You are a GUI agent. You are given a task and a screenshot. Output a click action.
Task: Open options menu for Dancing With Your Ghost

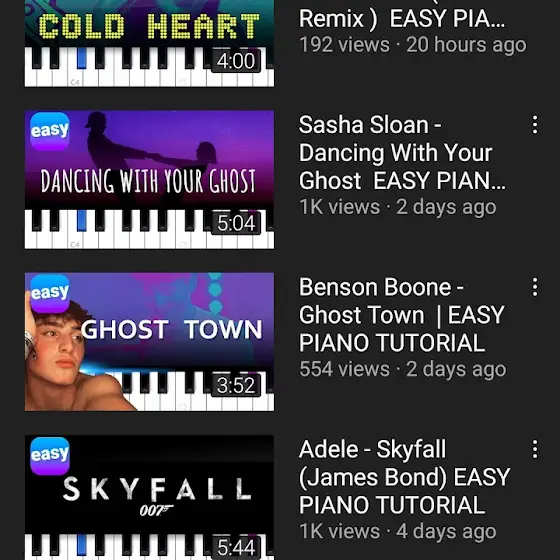point(535,125)
